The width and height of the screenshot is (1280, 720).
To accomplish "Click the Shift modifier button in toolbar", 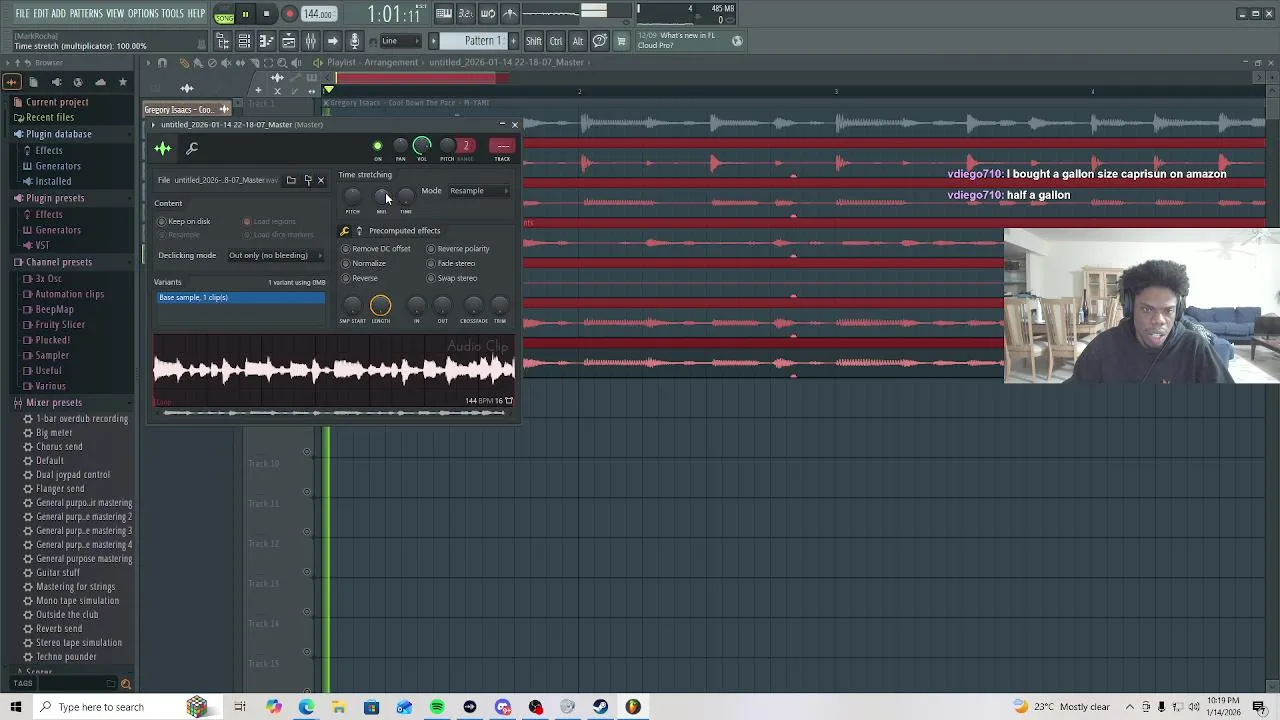I will (x=534, y=41).
